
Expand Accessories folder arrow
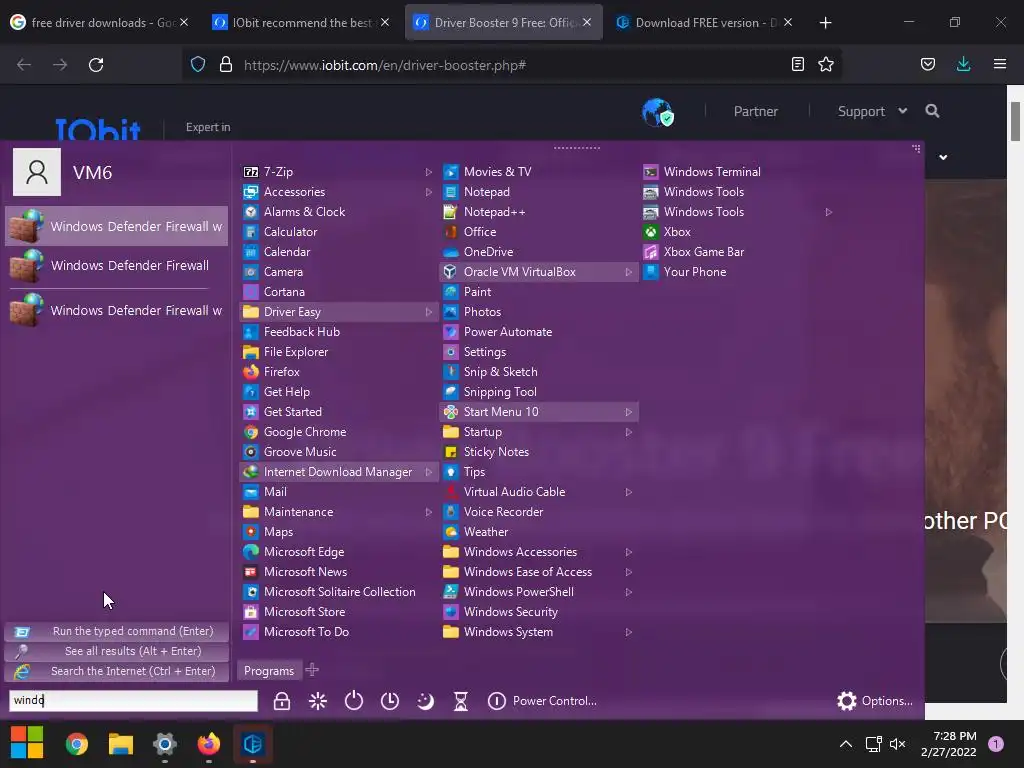pos(428,192)
